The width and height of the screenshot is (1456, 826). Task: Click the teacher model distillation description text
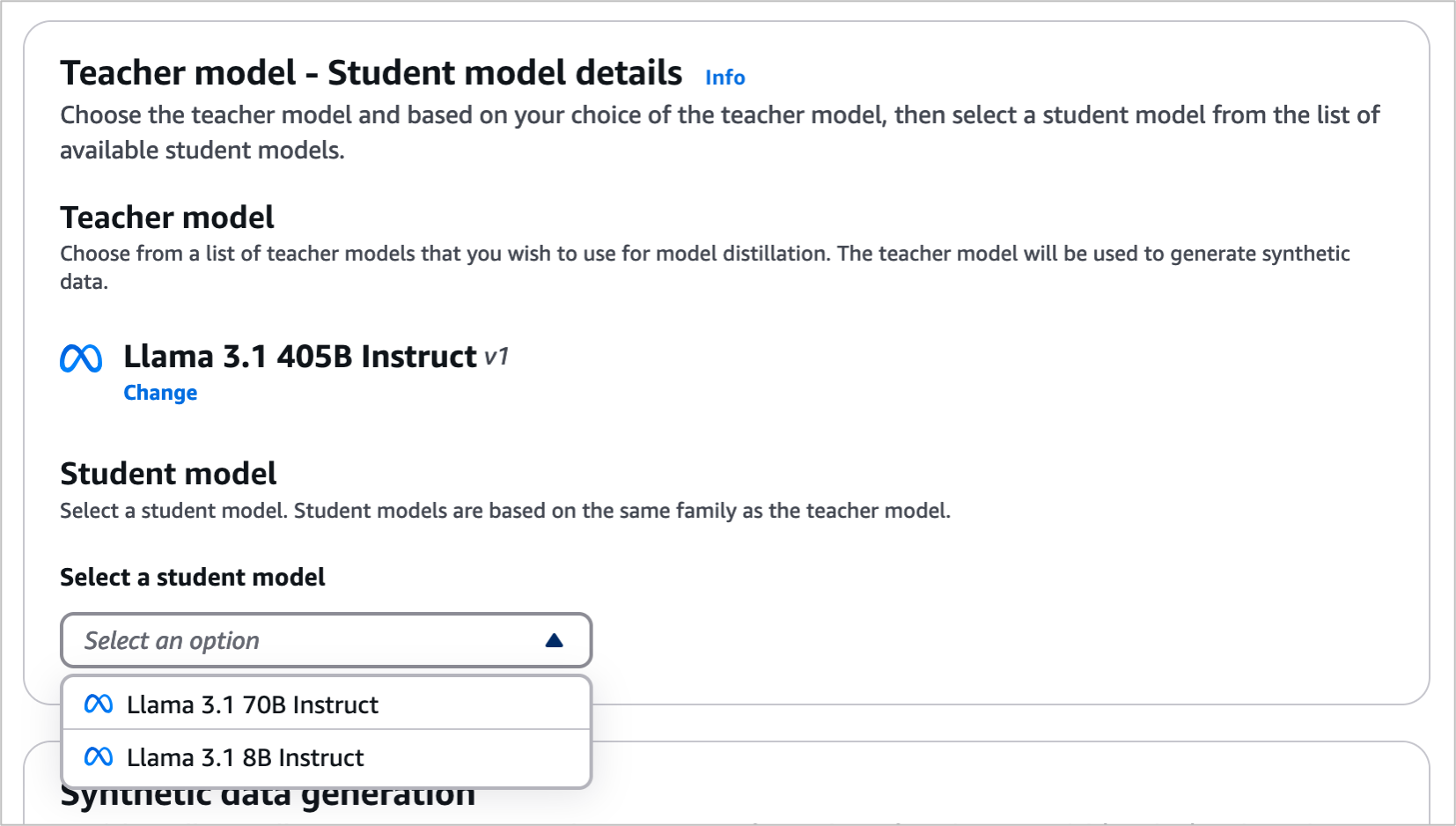click(704, 254)
